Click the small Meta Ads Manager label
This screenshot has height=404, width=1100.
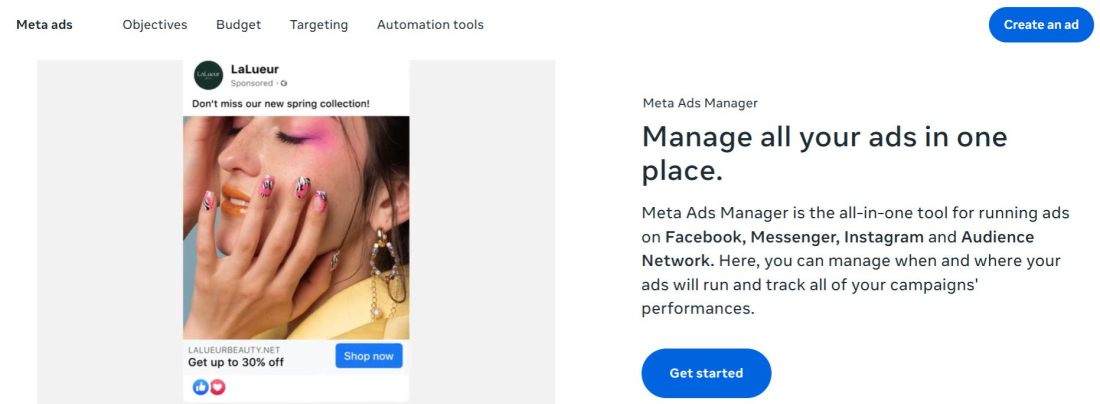point(699,103)
